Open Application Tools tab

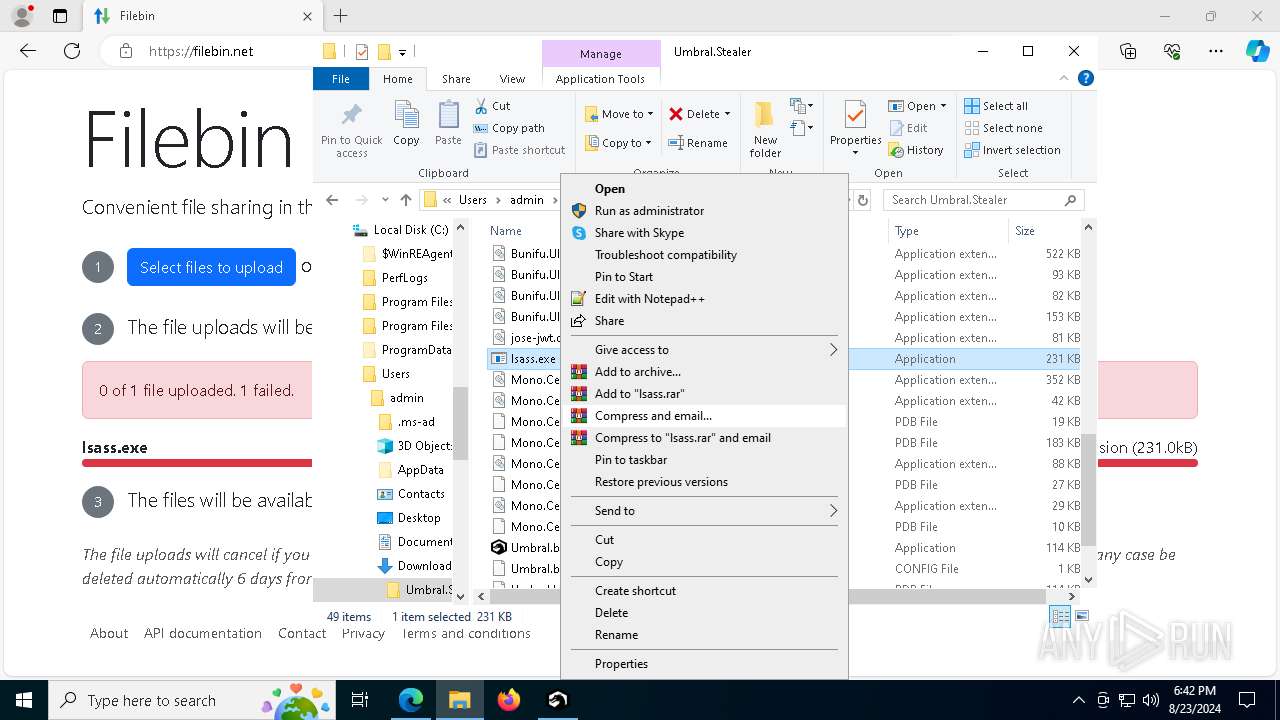pyautogui.click(x=600, y=79)
